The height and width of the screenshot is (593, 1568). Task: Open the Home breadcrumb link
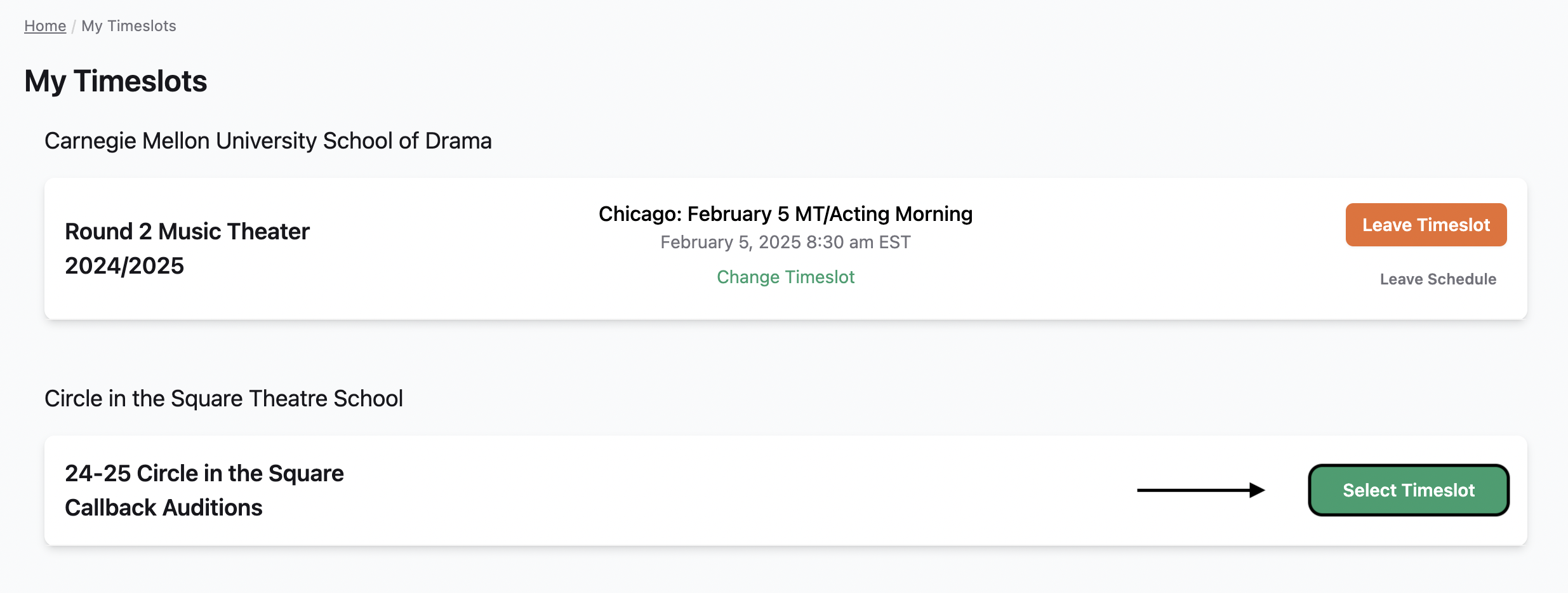[x=45, y=26]
